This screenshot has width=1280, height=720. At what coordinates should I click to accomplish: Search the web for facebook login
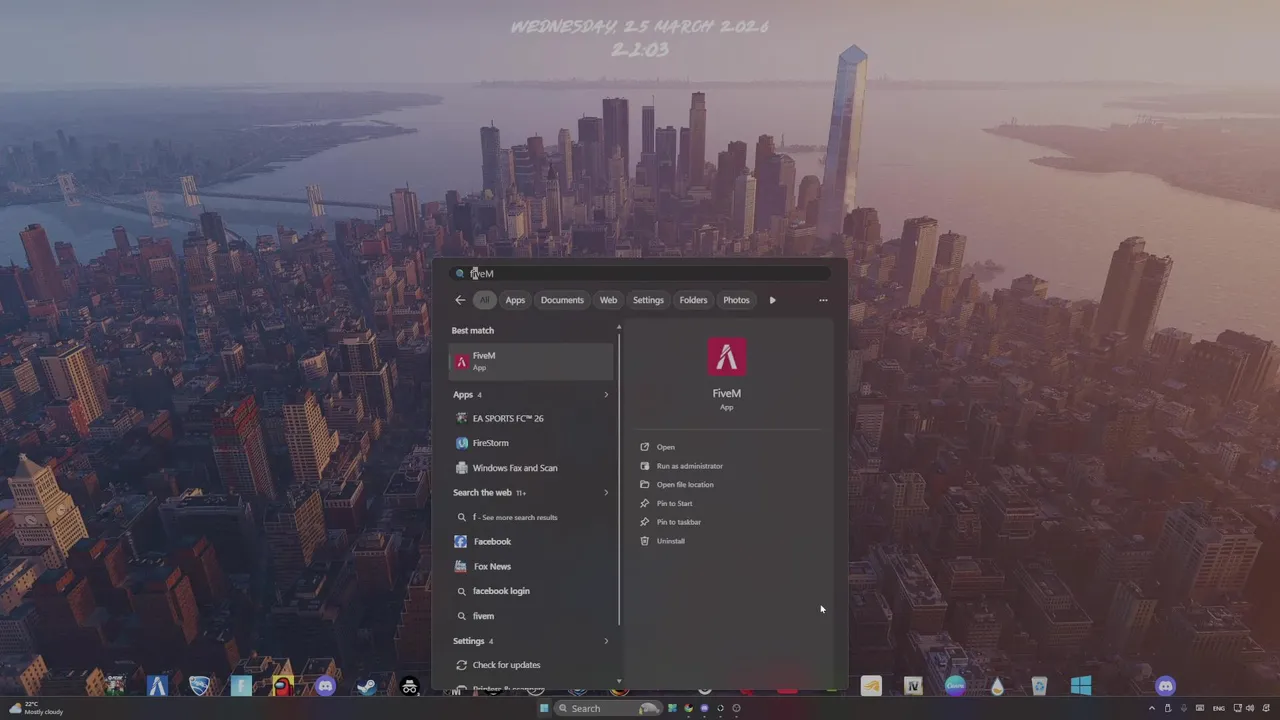(x=531, y=591)
